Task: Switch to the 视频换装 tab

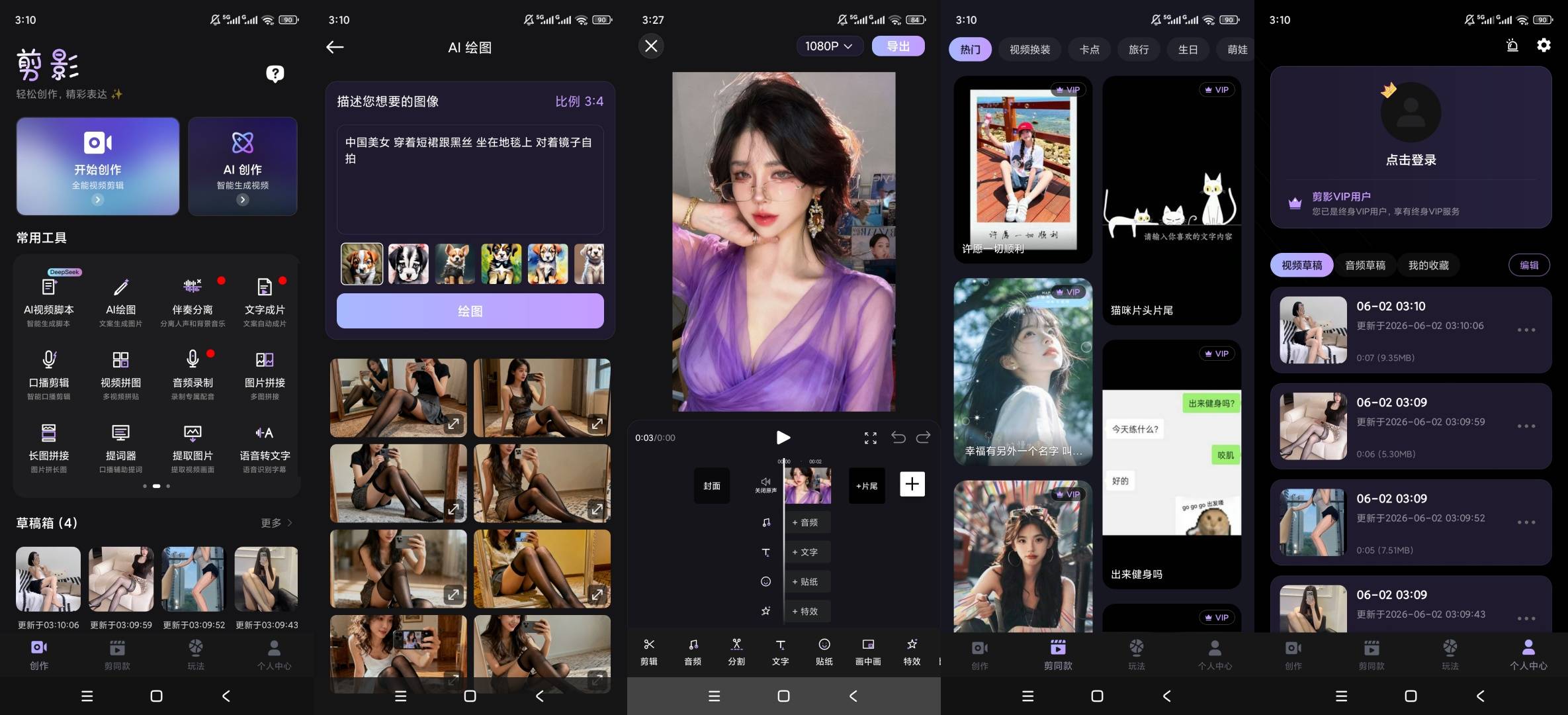Action: pos(1029,50)
